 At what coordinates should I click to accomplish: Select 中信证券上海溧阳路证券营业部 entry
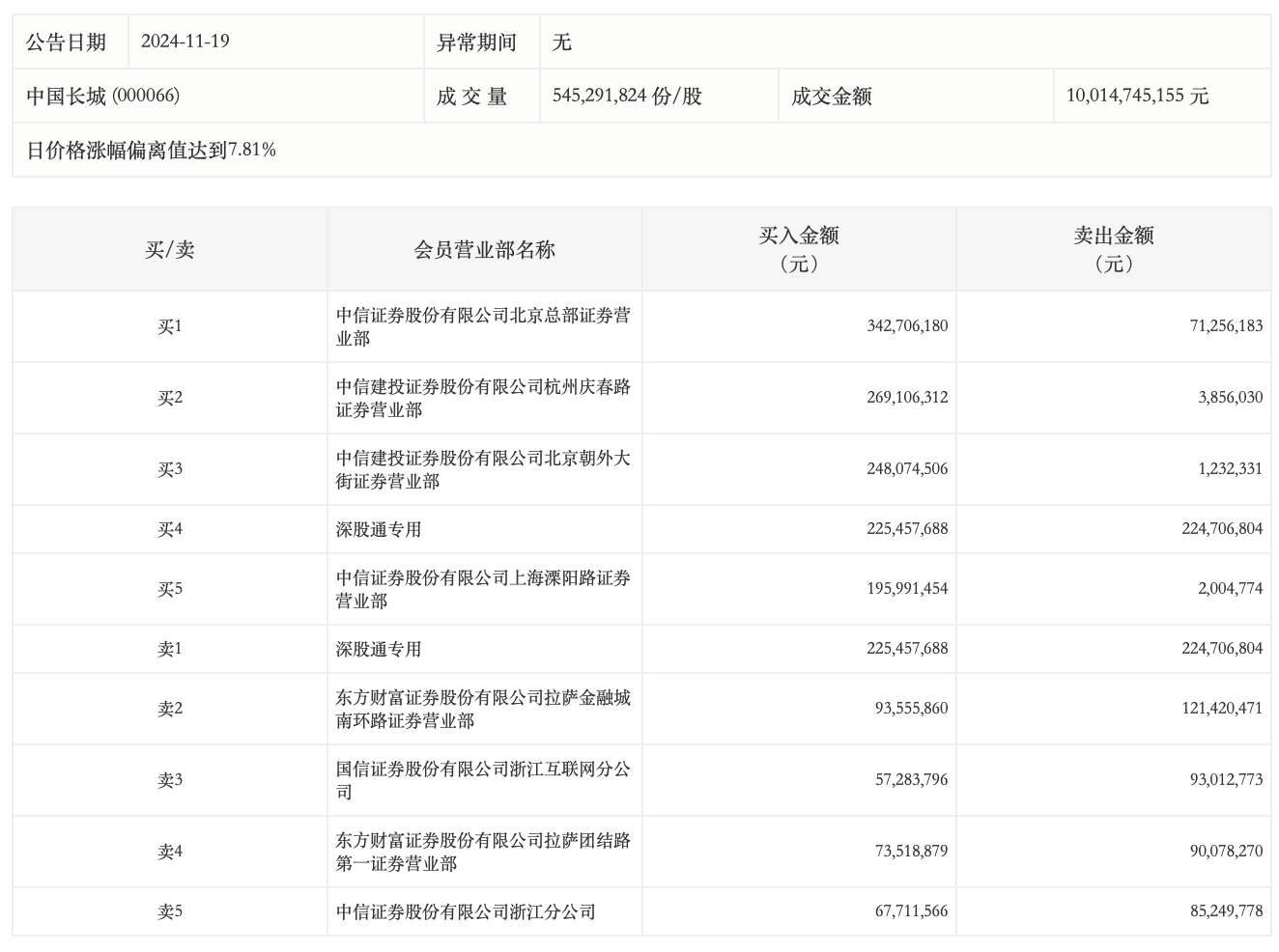tap(483, 589)
